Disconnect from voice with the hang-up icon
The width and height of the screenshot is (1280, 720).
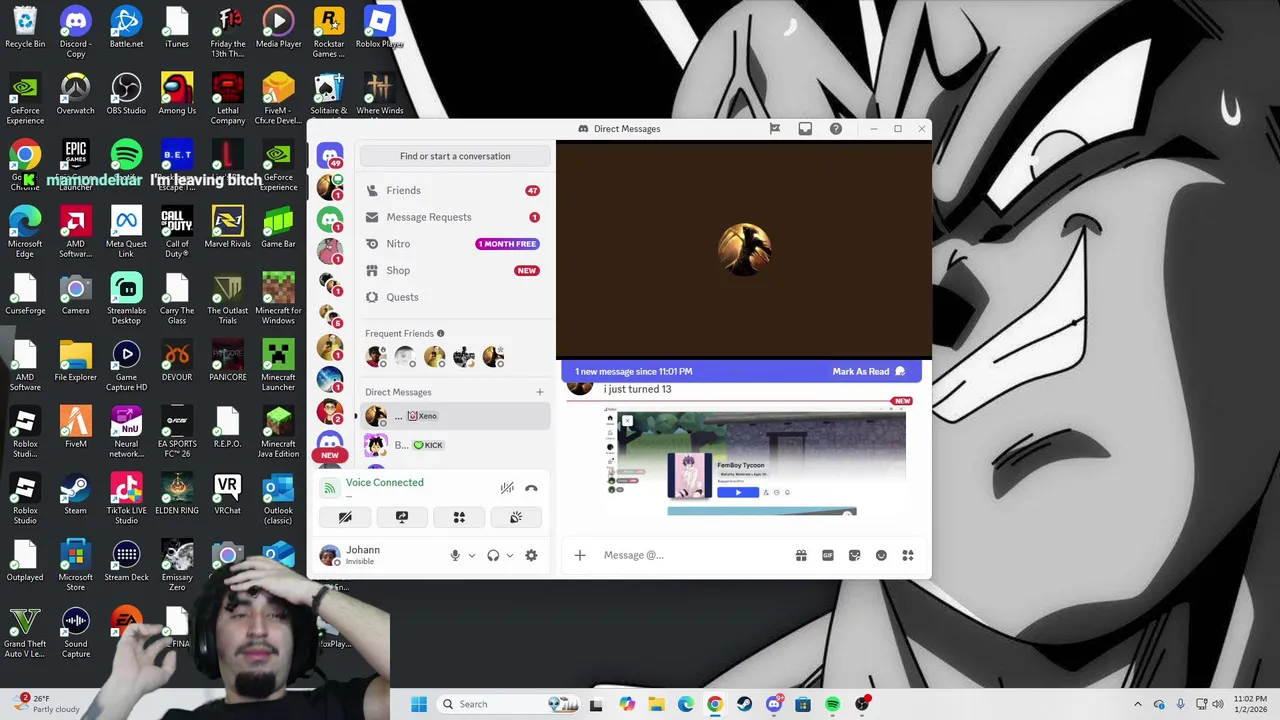click(x=531, y=488)
